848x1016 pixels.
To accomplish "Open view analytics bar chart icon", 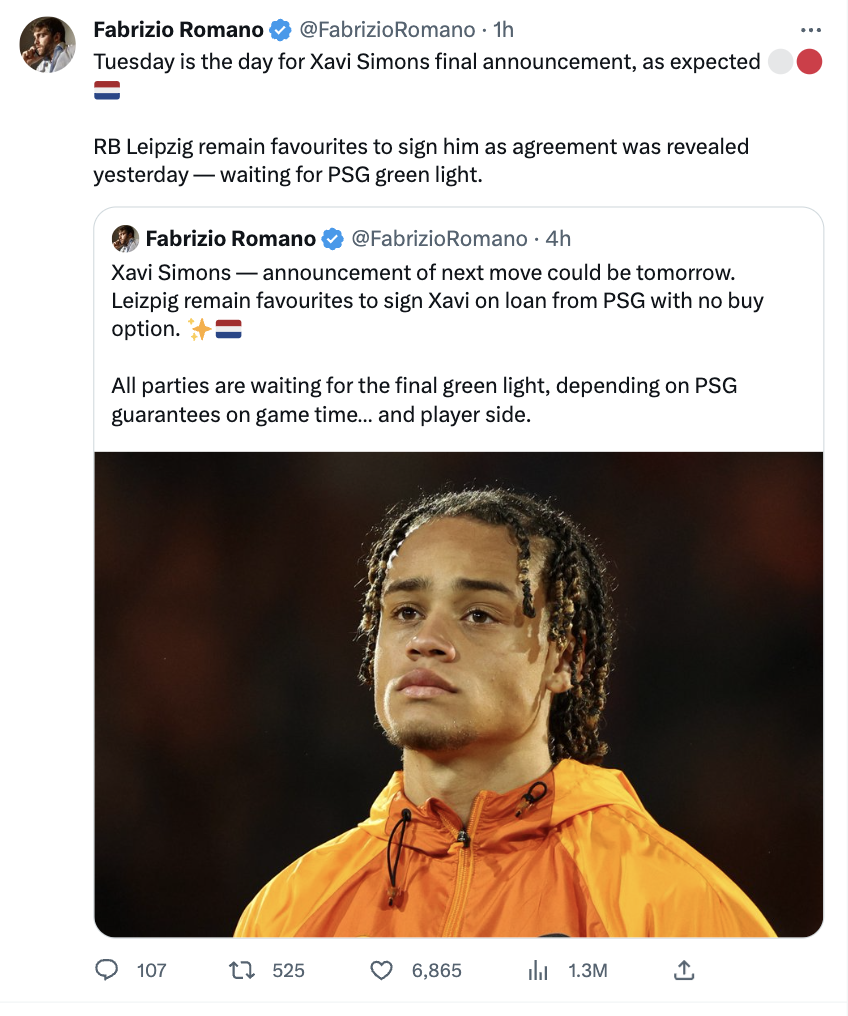I will 539,970.
